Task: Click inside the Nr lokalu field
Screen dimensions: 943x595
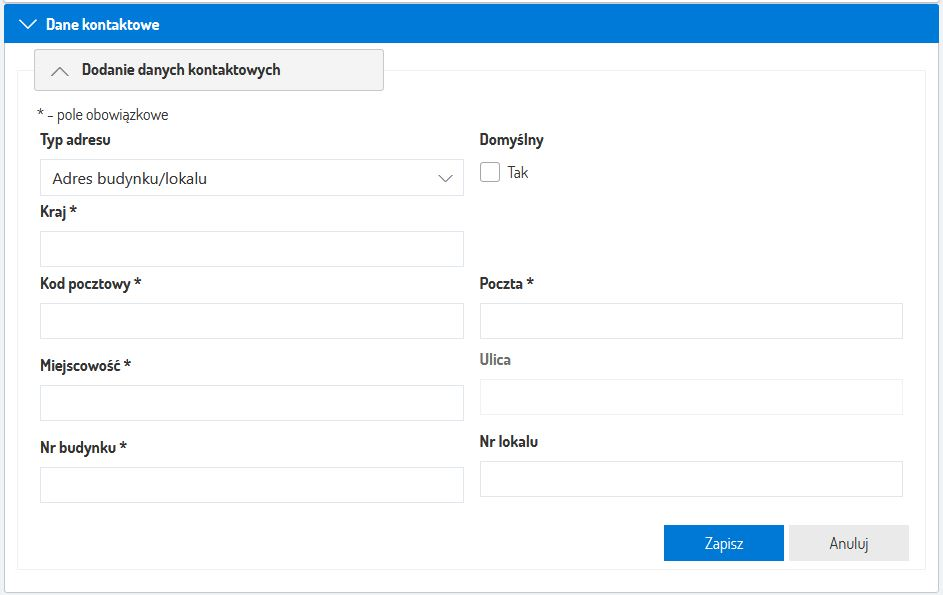Action: tap(691, 479)
